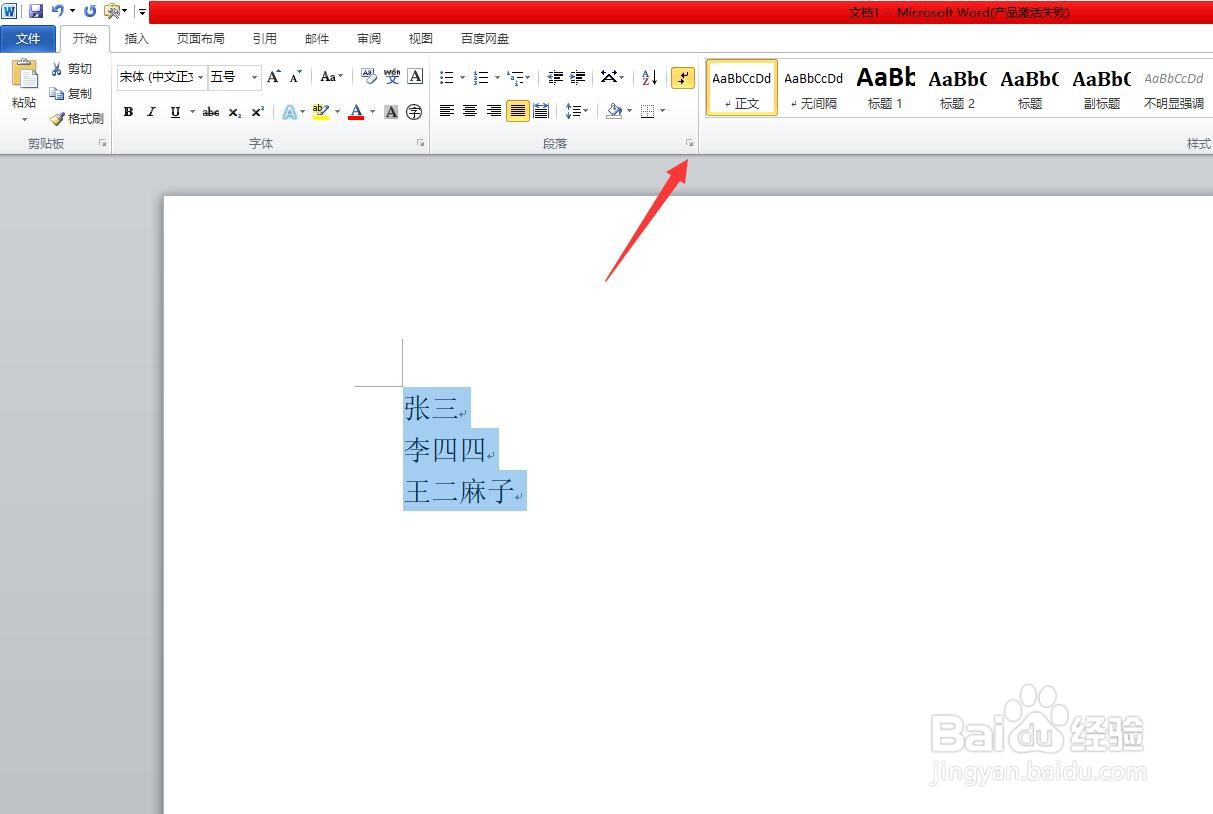Open text effects menu
Screen dimensions: 1213x814
point(291,112)
